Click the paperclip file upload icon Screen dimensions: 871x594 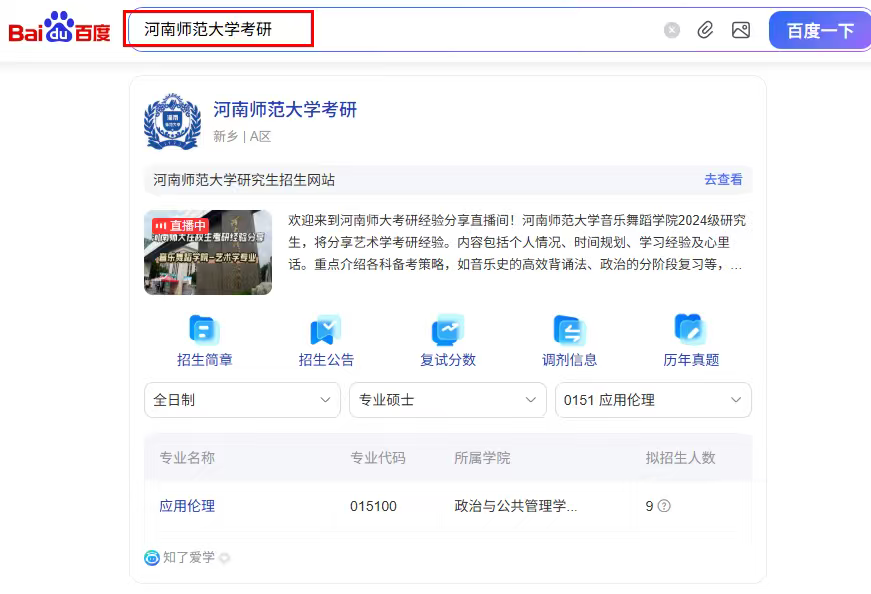click(x=706, y=30)
